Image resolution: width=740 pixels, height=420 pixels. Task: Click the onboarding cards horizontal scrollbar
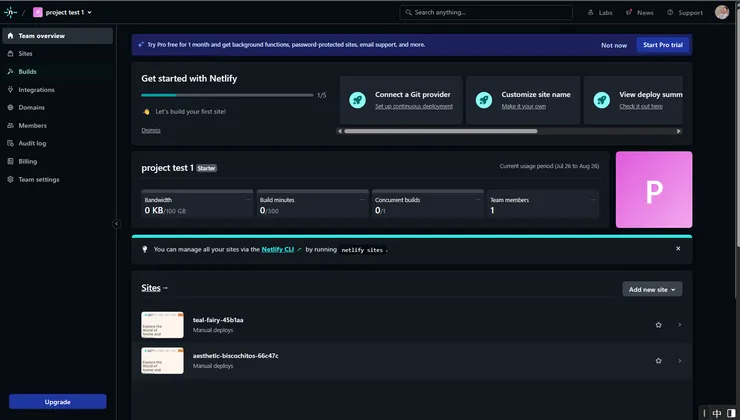[441, 131]
